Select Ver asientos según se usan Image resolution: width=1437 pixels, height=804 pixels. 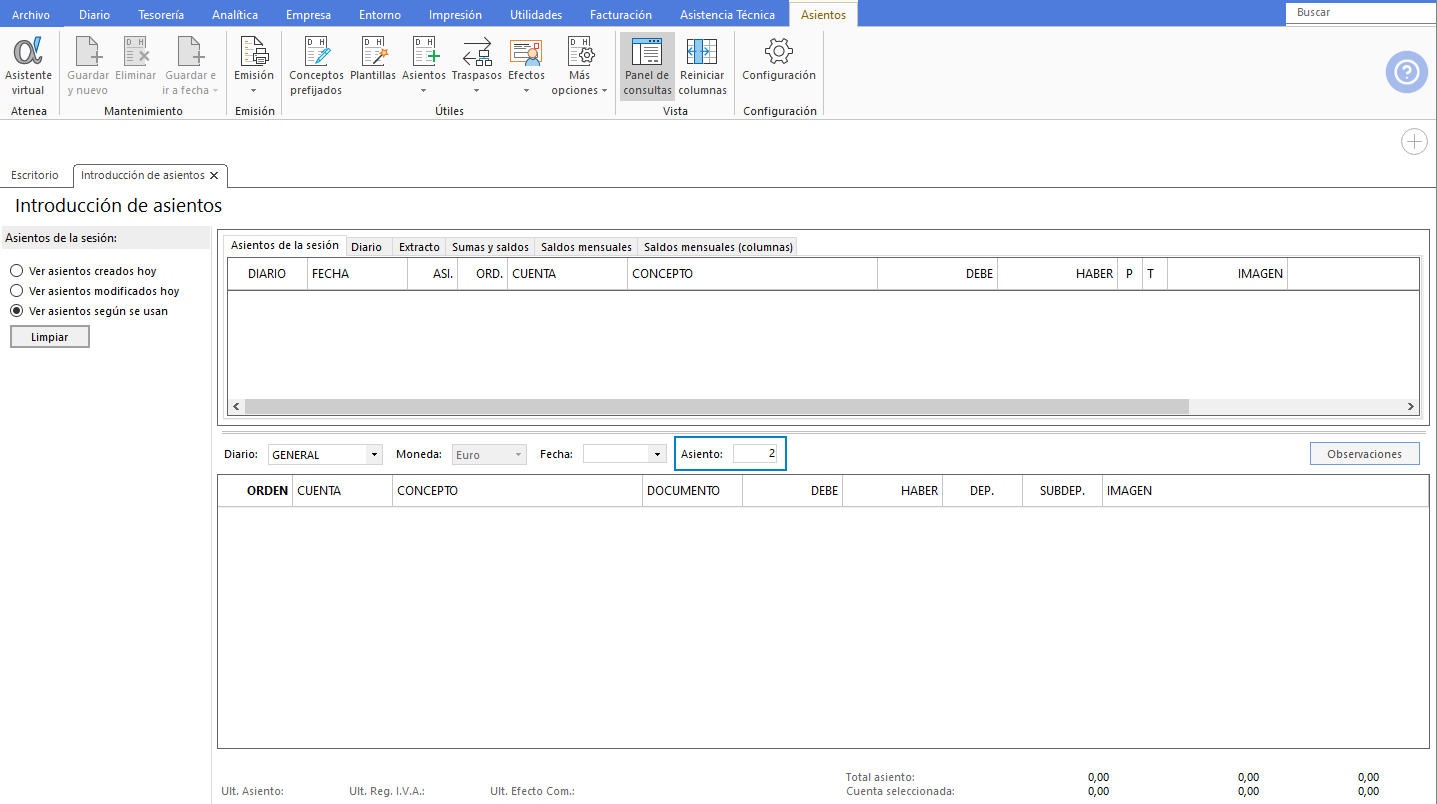[16, 311]
